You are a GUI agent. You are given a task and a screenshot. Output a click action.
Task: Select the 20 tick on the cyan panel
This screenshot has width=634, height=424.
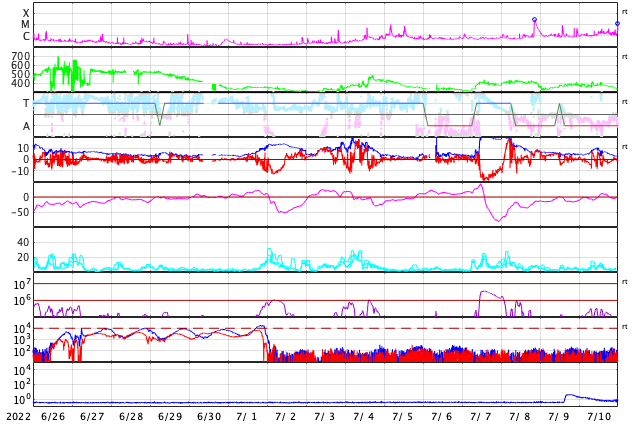pos(23,257)
